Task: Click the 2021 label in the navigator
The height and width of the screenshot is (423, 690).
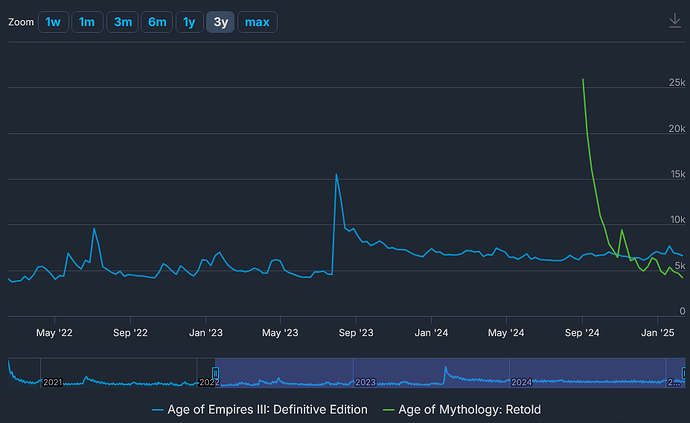Action: pyautogui.click(x=52, y=383)
